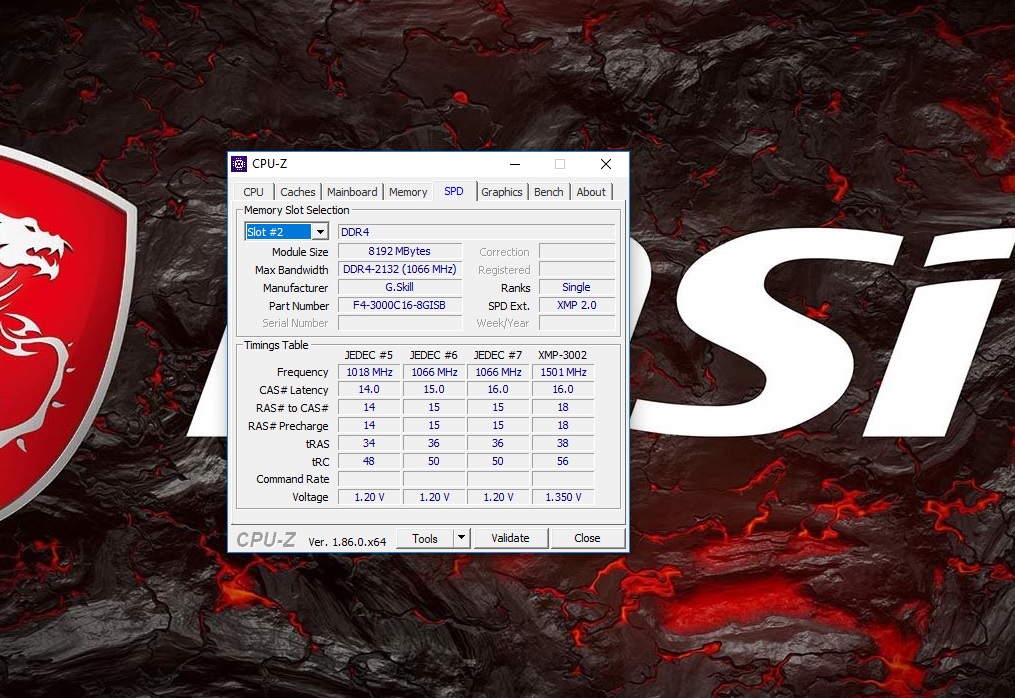Switch to the CPU tab
The height and width of the screenshot is (698, 1015).
[x=253, y=191]
